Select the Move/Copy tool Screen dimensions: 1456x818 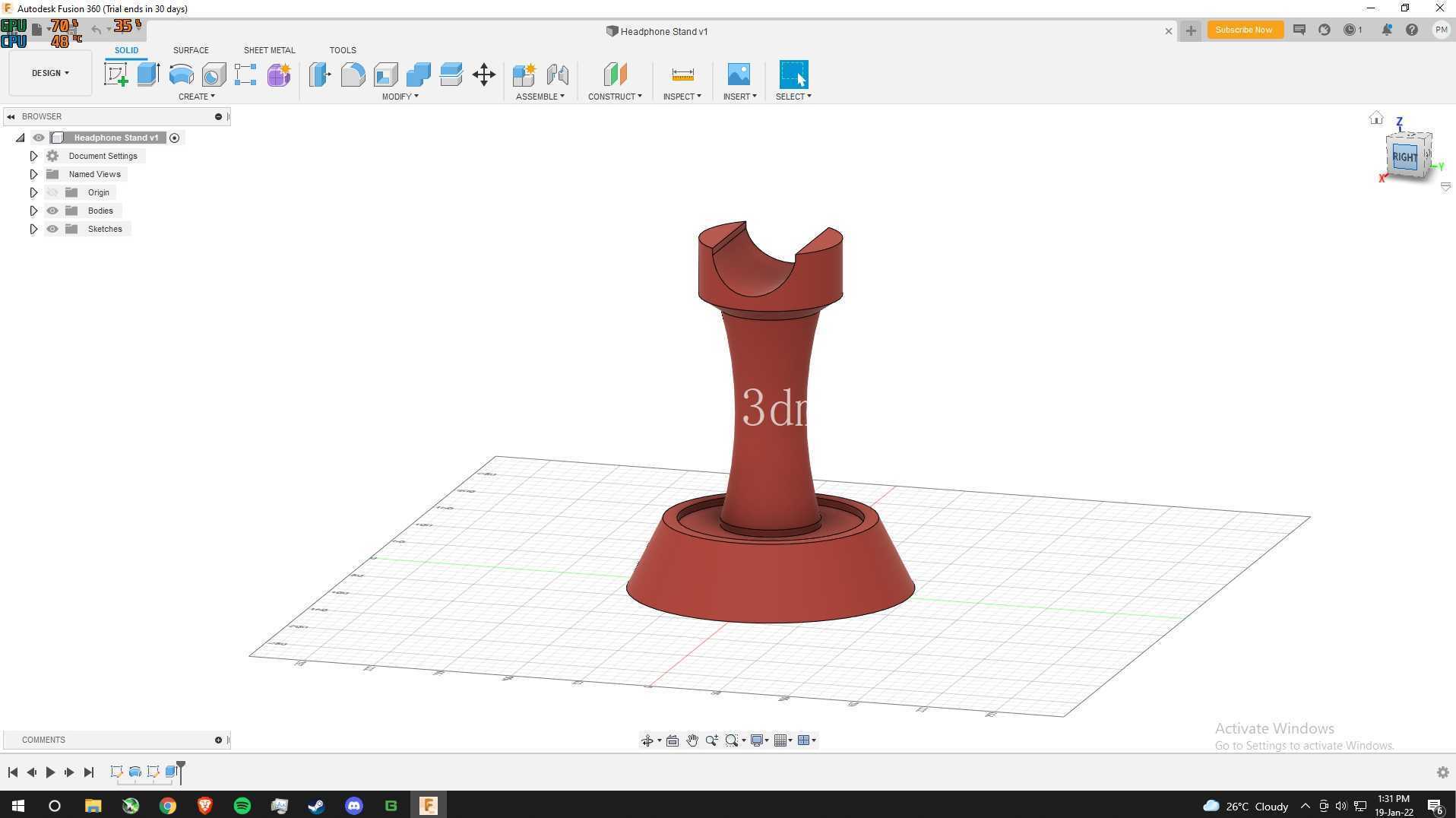[x=484, y=75]
